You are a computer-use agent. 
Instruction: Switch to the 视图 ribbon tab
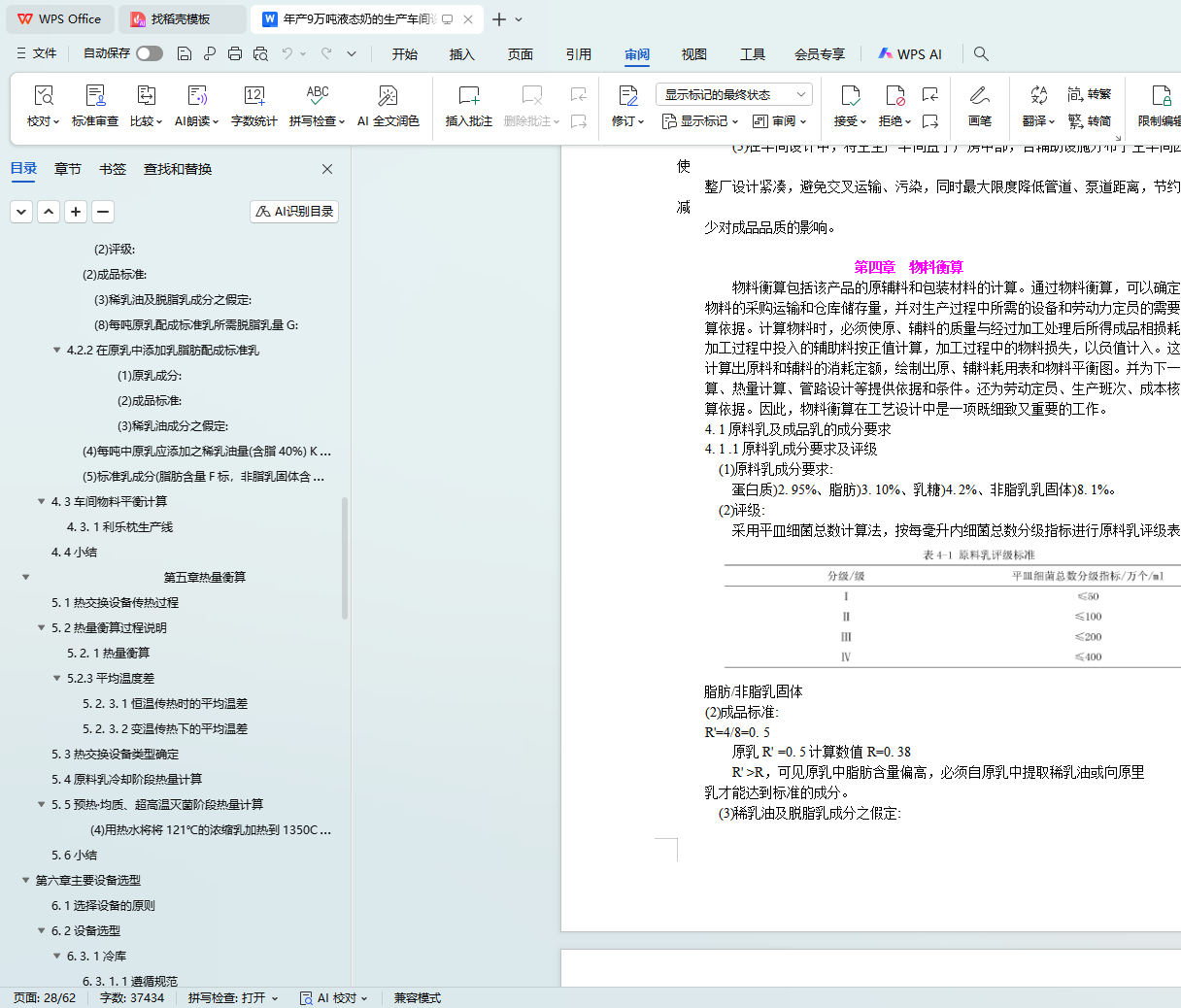point(693,54)
